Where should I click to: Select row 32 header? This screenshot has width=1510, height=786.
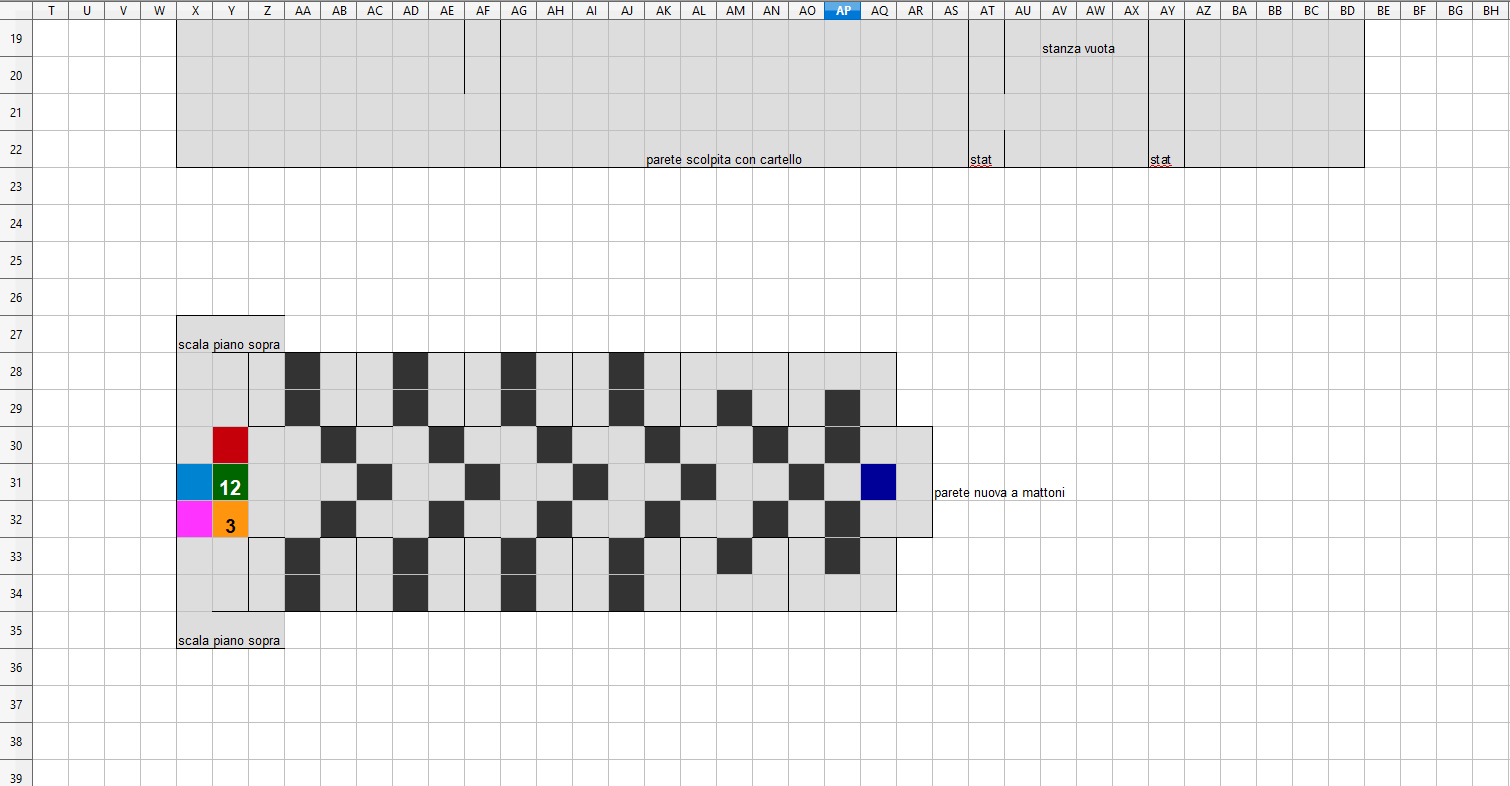click(16, 519)
